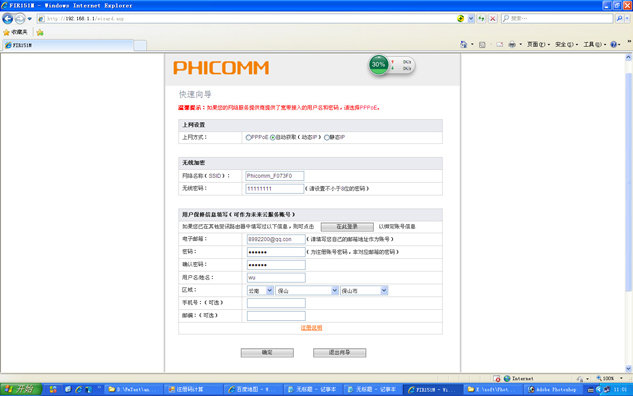This screenshot has height=396, width=633.
Task: Open the search provider dropdown arrow
Action: (x=627, y=19)
